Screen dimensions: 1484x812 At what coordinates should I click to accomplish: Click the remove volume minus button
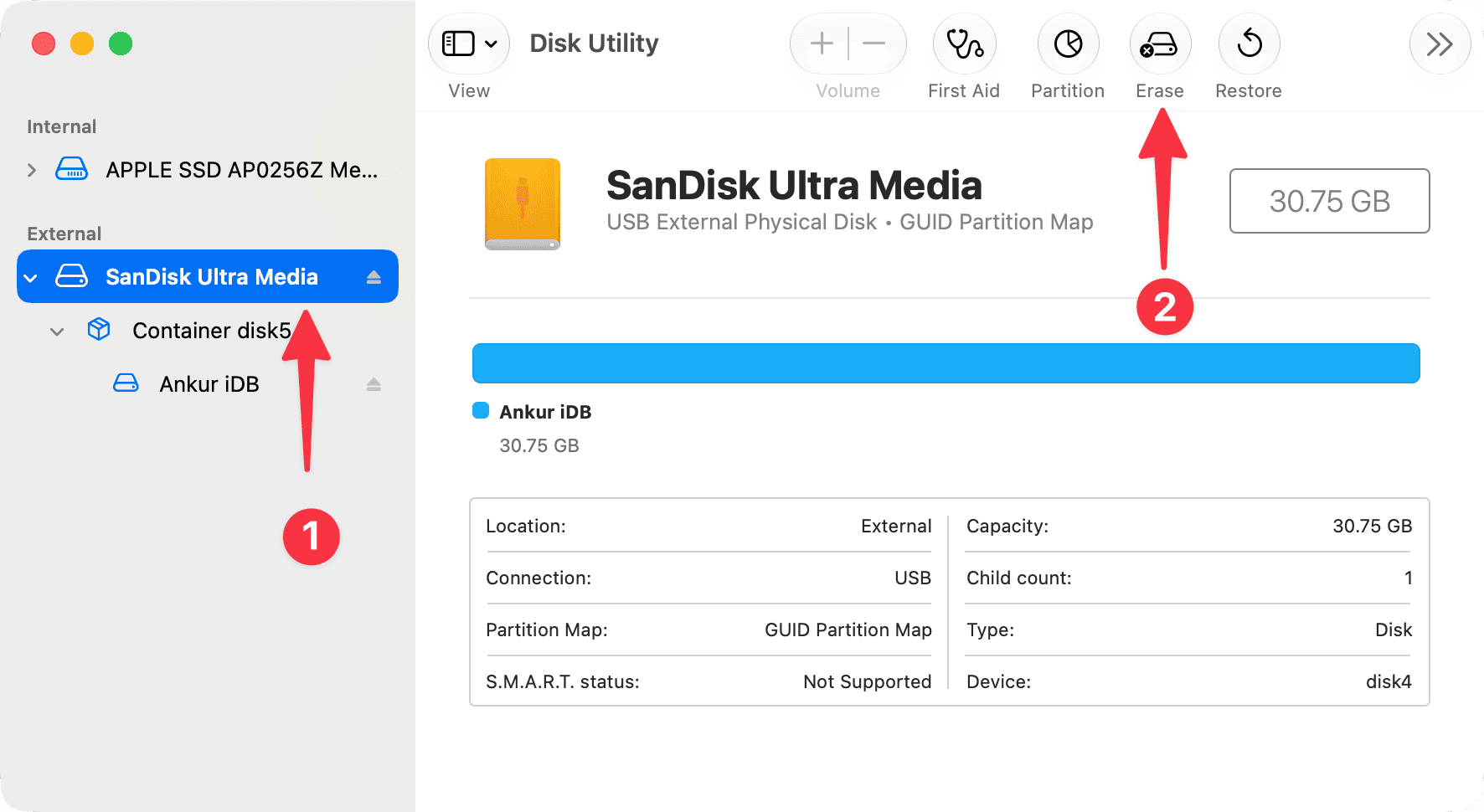coord(873,44)
